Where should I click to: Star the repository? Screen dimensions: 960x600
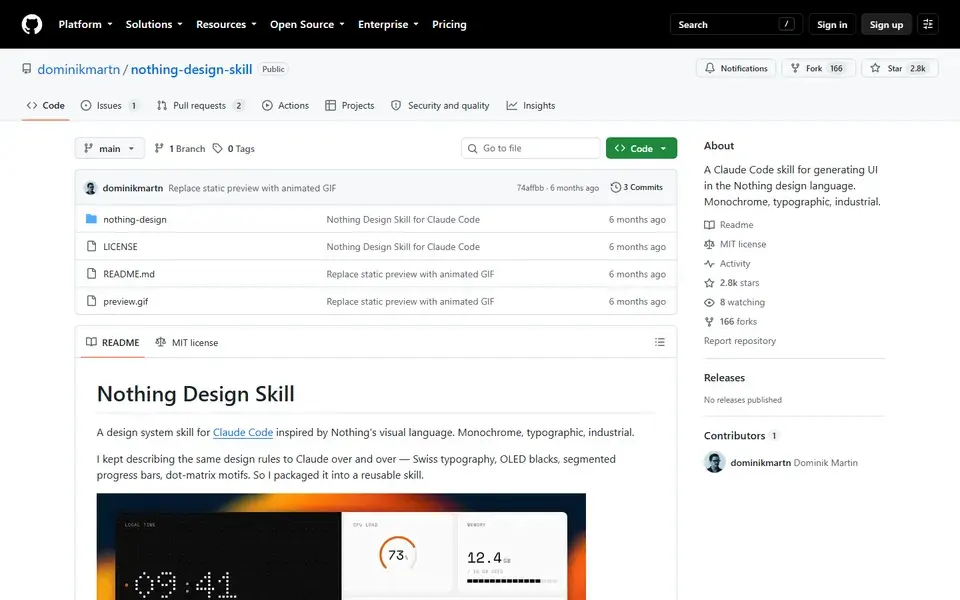(x=899, y=68)
